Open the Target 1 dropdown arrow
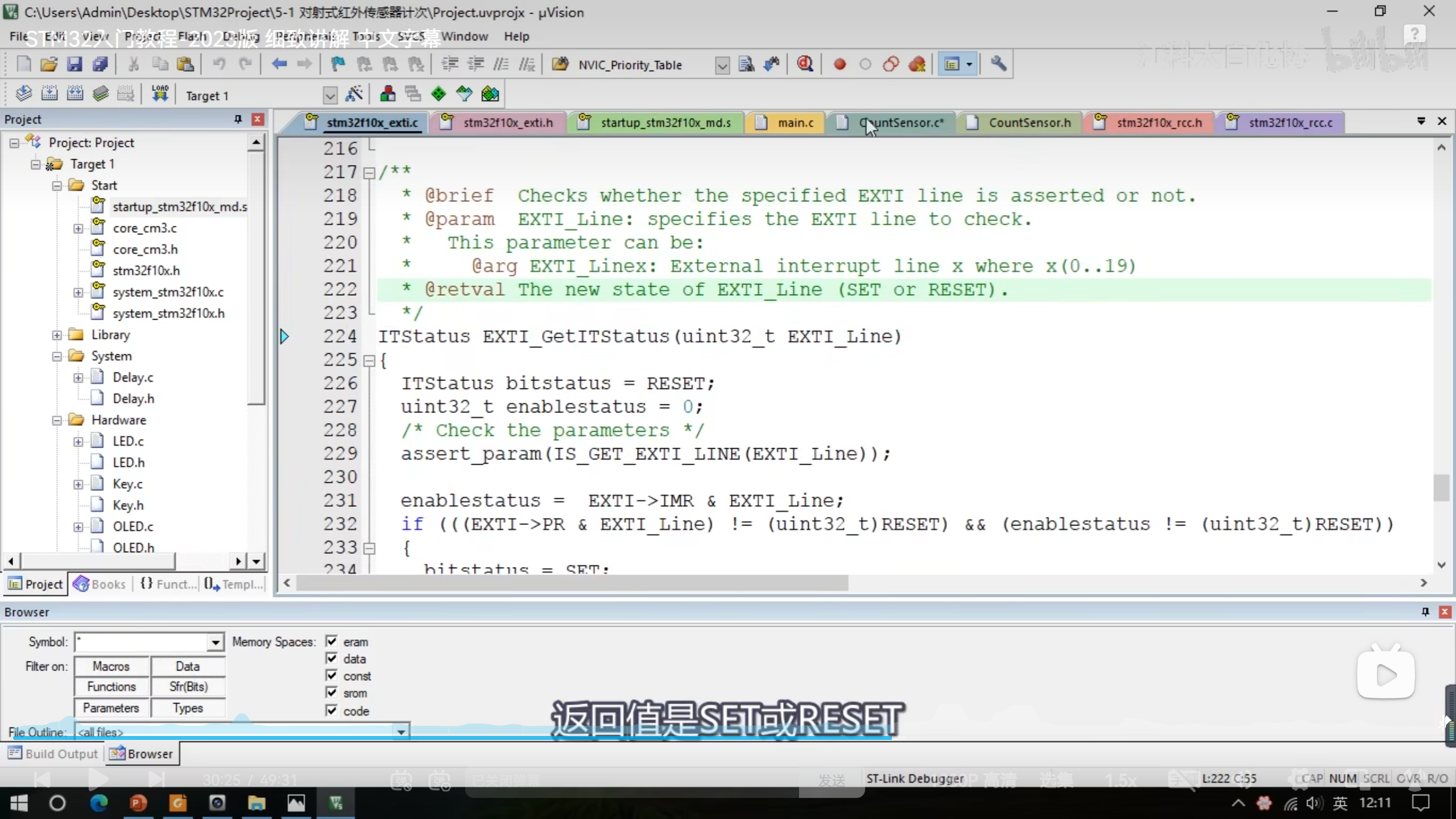1456x819 pixels. [x=330, y=96]
